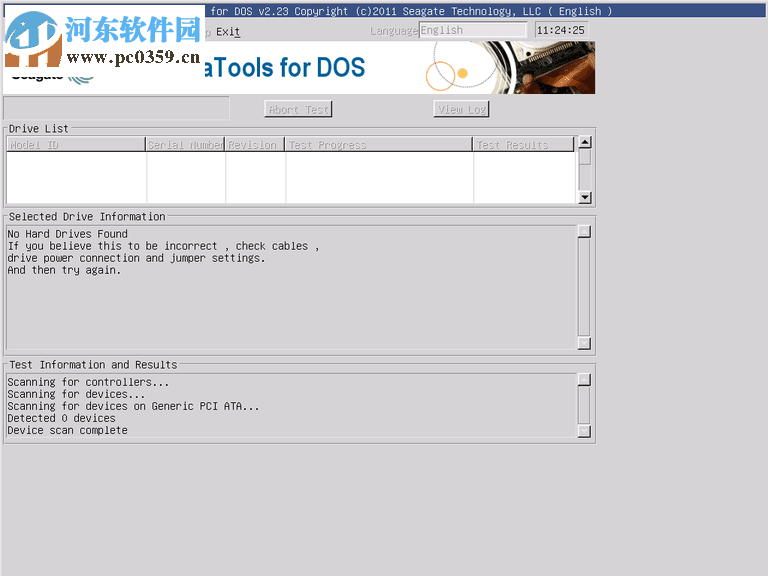The height and width of the screenshot is (576, 768).
Task: Click the clock display showing 11:24:25
Action: (x=561, y=30)
